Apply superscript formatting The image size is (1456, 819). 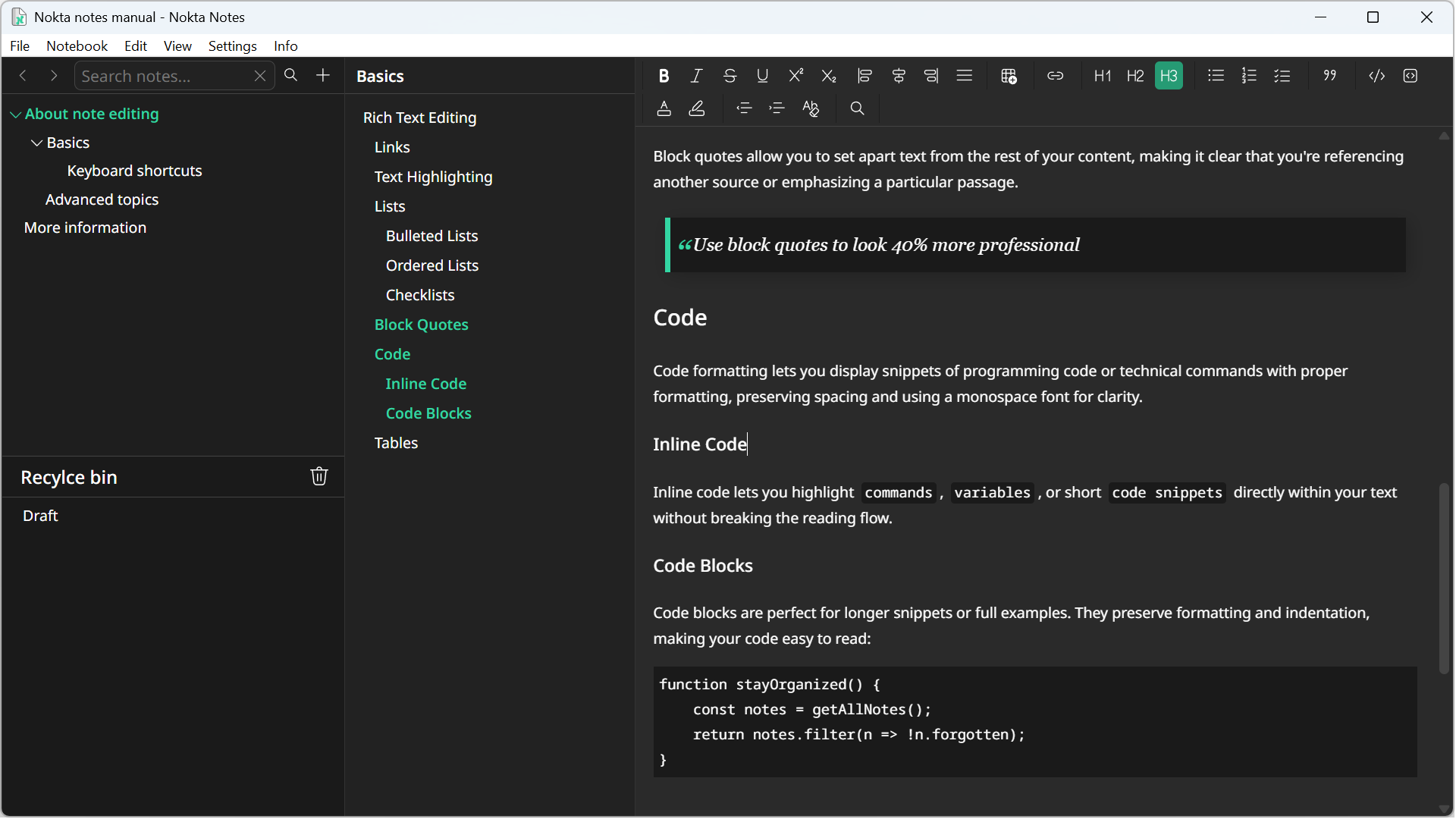coord(795,75)
